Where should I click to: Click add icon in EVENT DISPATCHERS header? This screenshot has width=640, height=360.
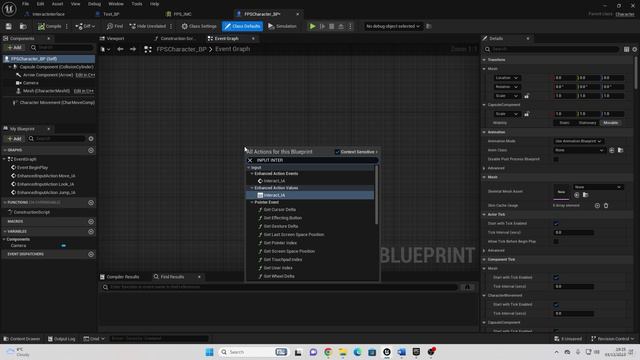click(x=91, y=254)
